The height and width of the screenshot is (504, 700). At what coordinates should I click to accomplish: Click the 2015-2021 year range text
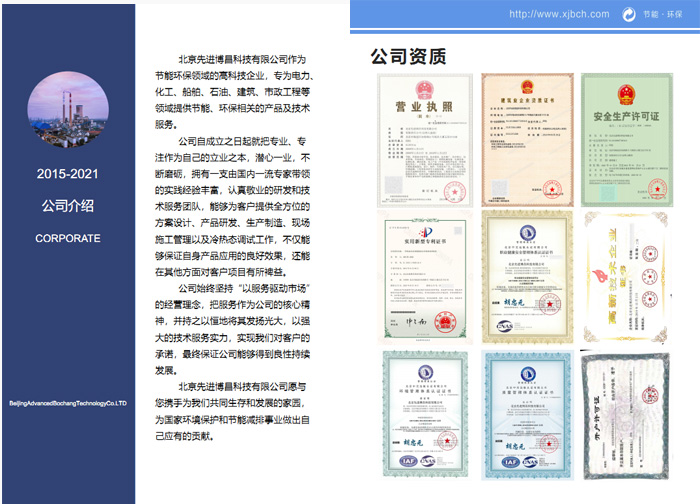(x=67, y=174)
